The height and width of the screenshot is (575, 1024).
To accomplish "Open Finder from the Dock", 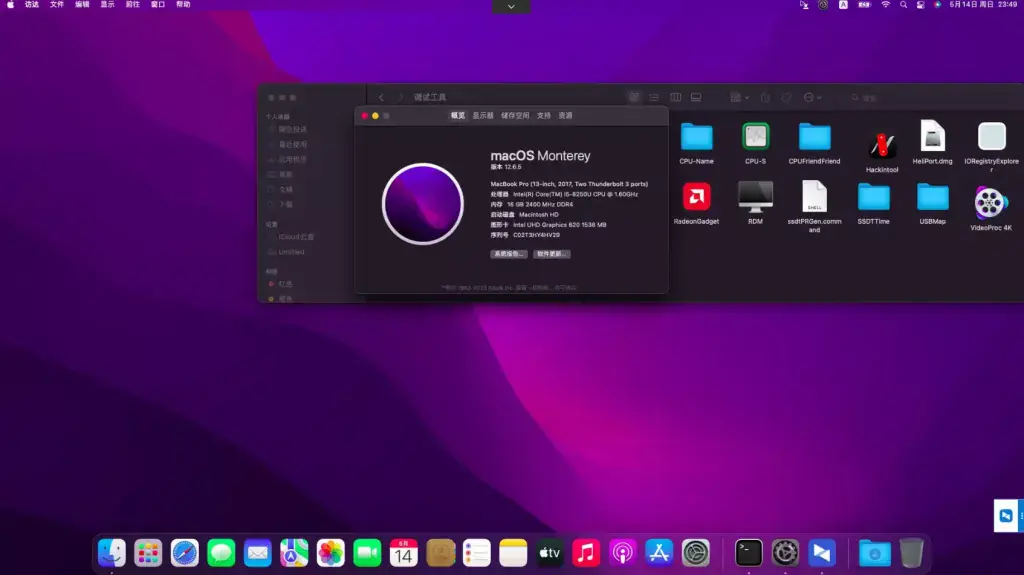I will [x=112, y=553].
